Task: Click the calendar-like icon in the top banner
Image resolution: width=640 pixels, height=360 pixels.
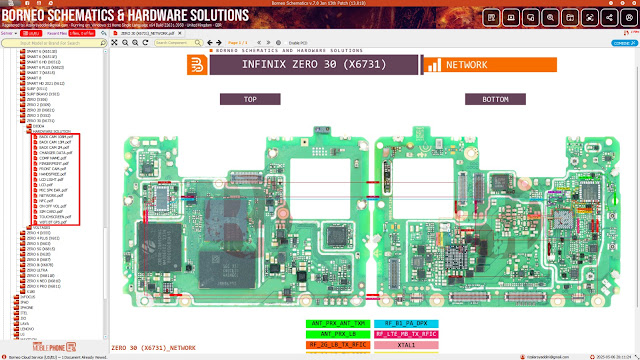Action: (x=570, y=18)
